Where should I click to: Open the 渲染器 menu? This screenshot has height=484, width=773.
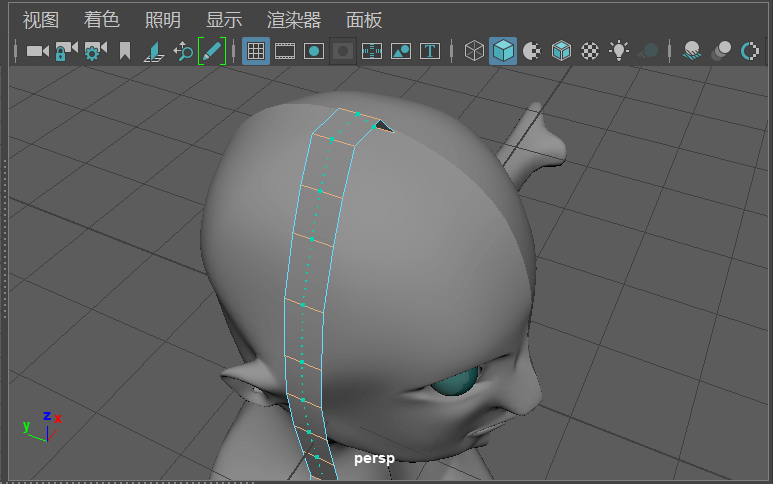[x=294, y=20]
